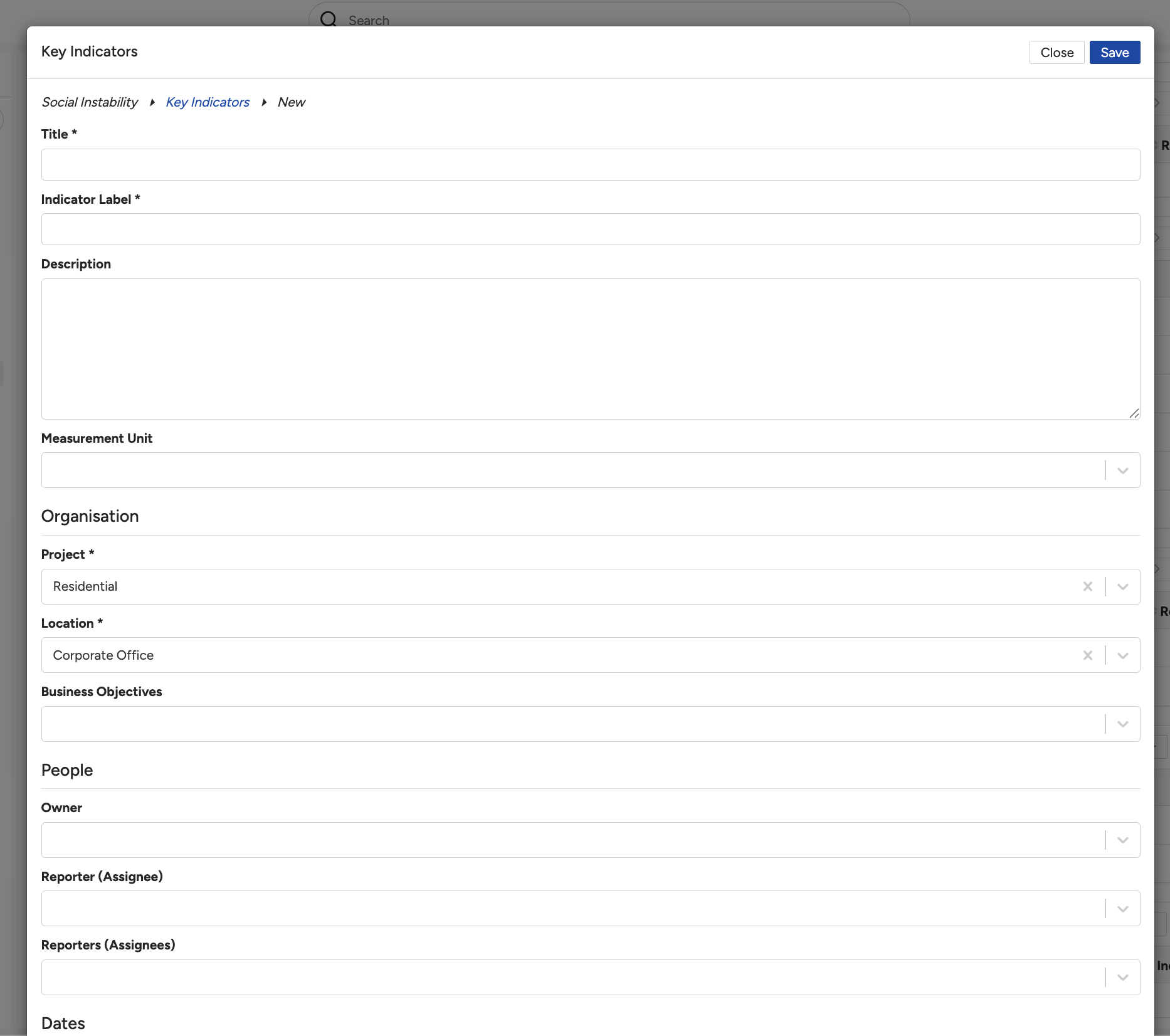Click the Organisation section heading
The image size is (1170, 1036).
(90, 516)
